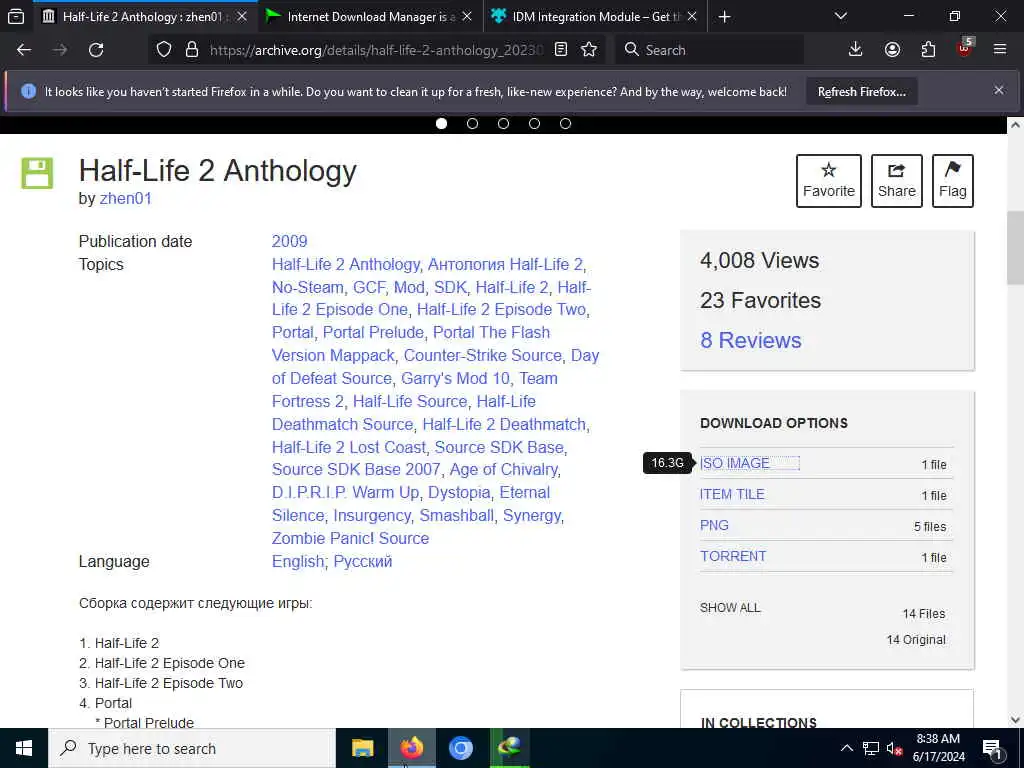Open the Firefox hamburger menu
Screen dimensions: 1024x768
tap(1000, 50)
